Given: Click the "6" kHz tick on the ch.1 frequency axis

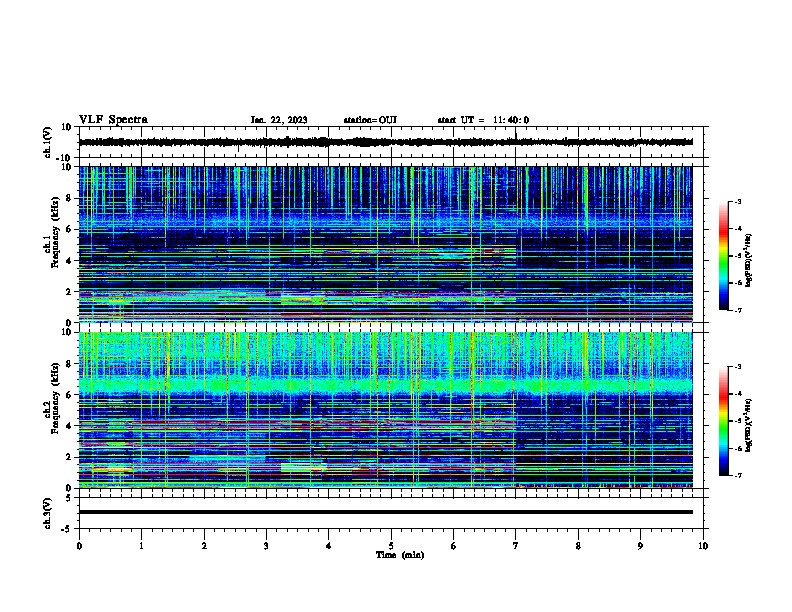Looking at the screenshot, I should [x=69, y=229].
